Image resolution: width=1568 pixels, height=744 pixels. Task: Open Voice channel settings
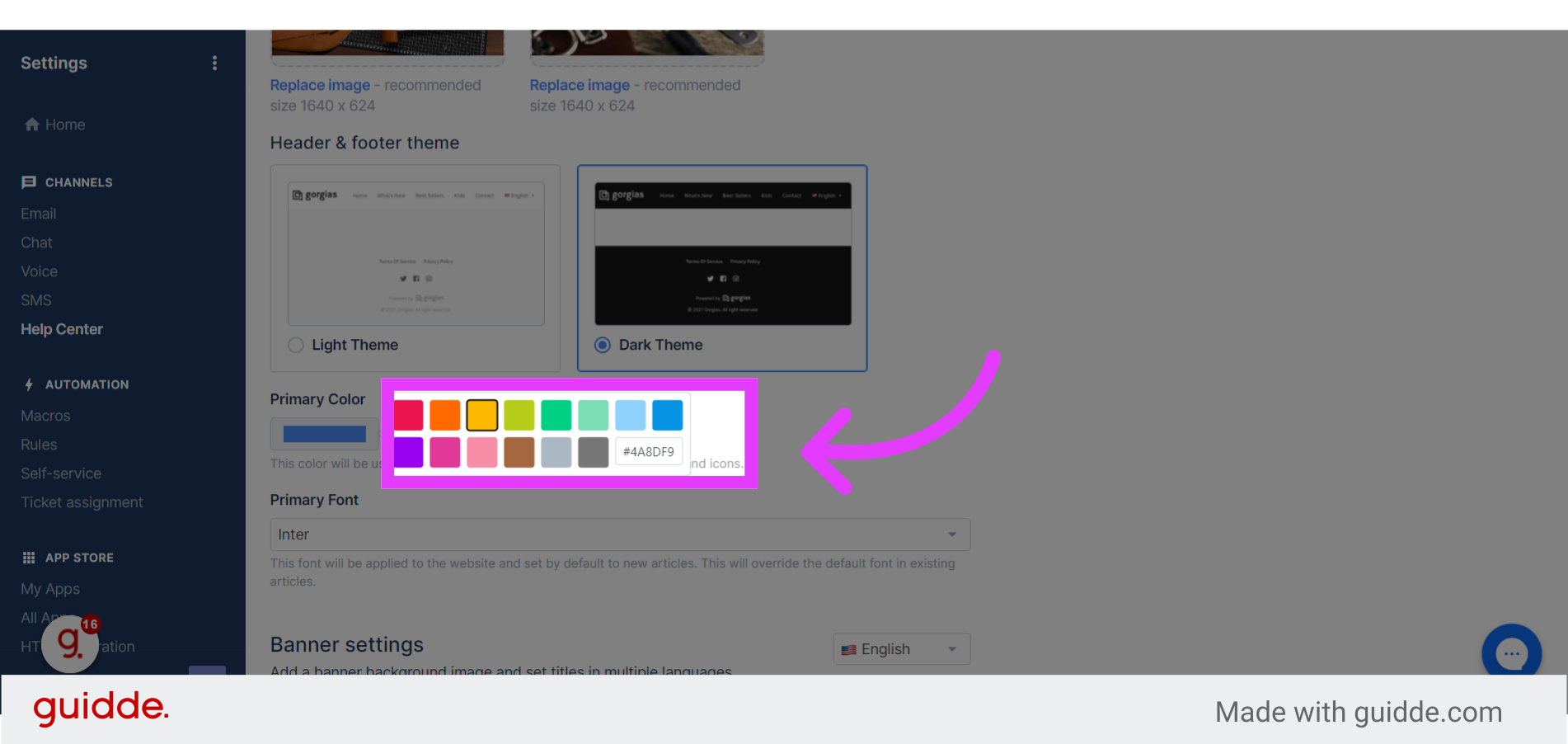39,271
